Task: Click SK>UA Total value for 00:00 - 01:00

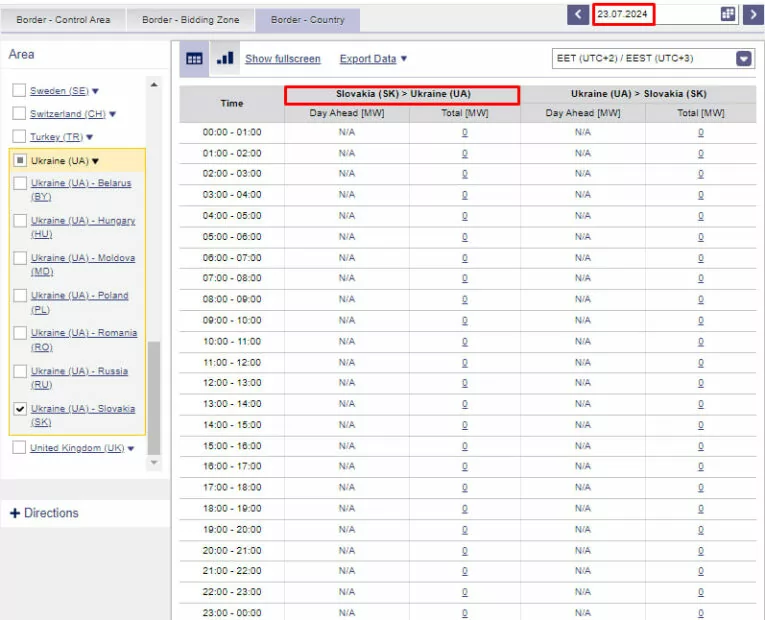Action: [464, 132]
